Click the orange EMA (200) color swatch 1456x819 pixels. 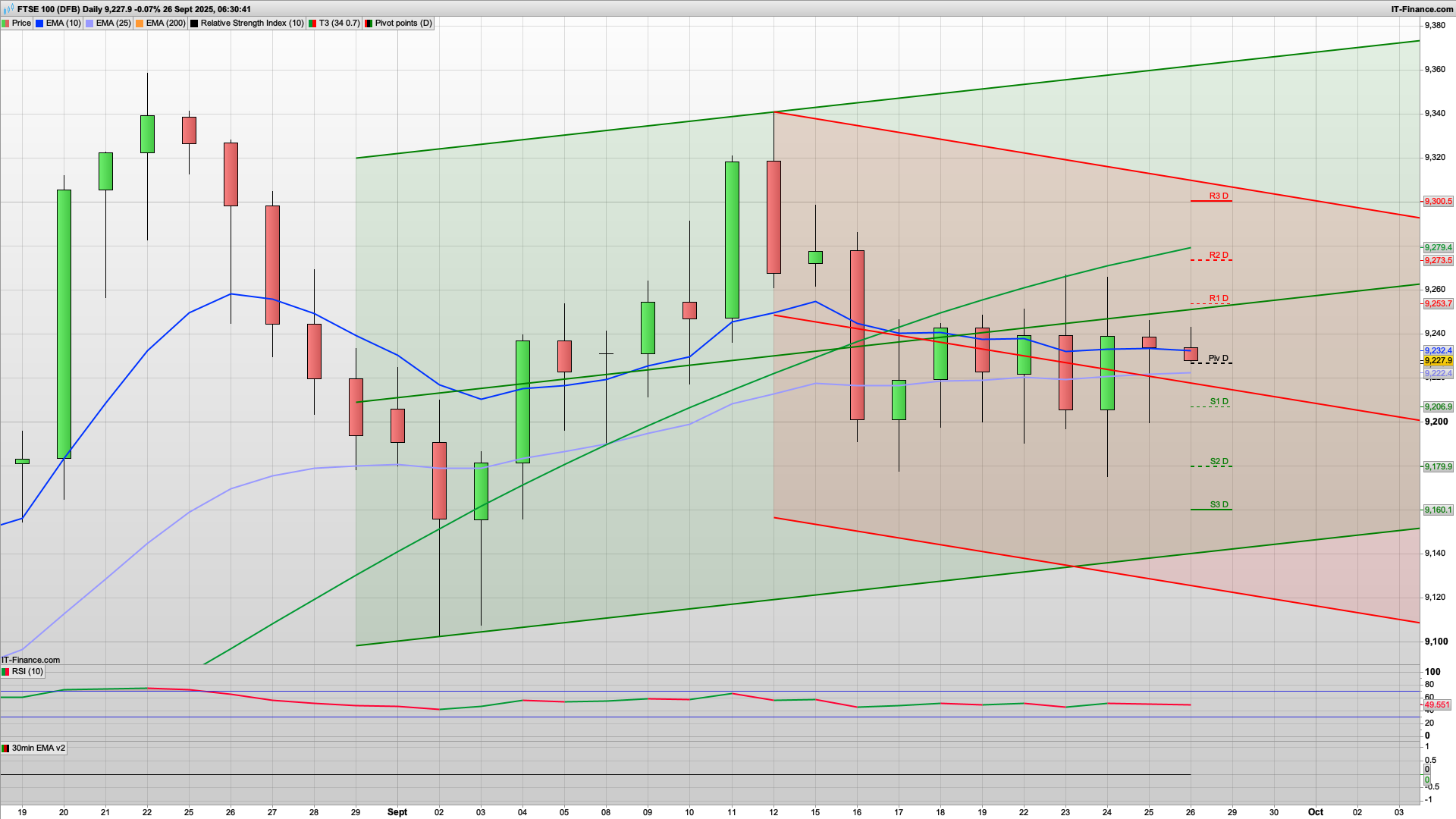coord(140,24)
